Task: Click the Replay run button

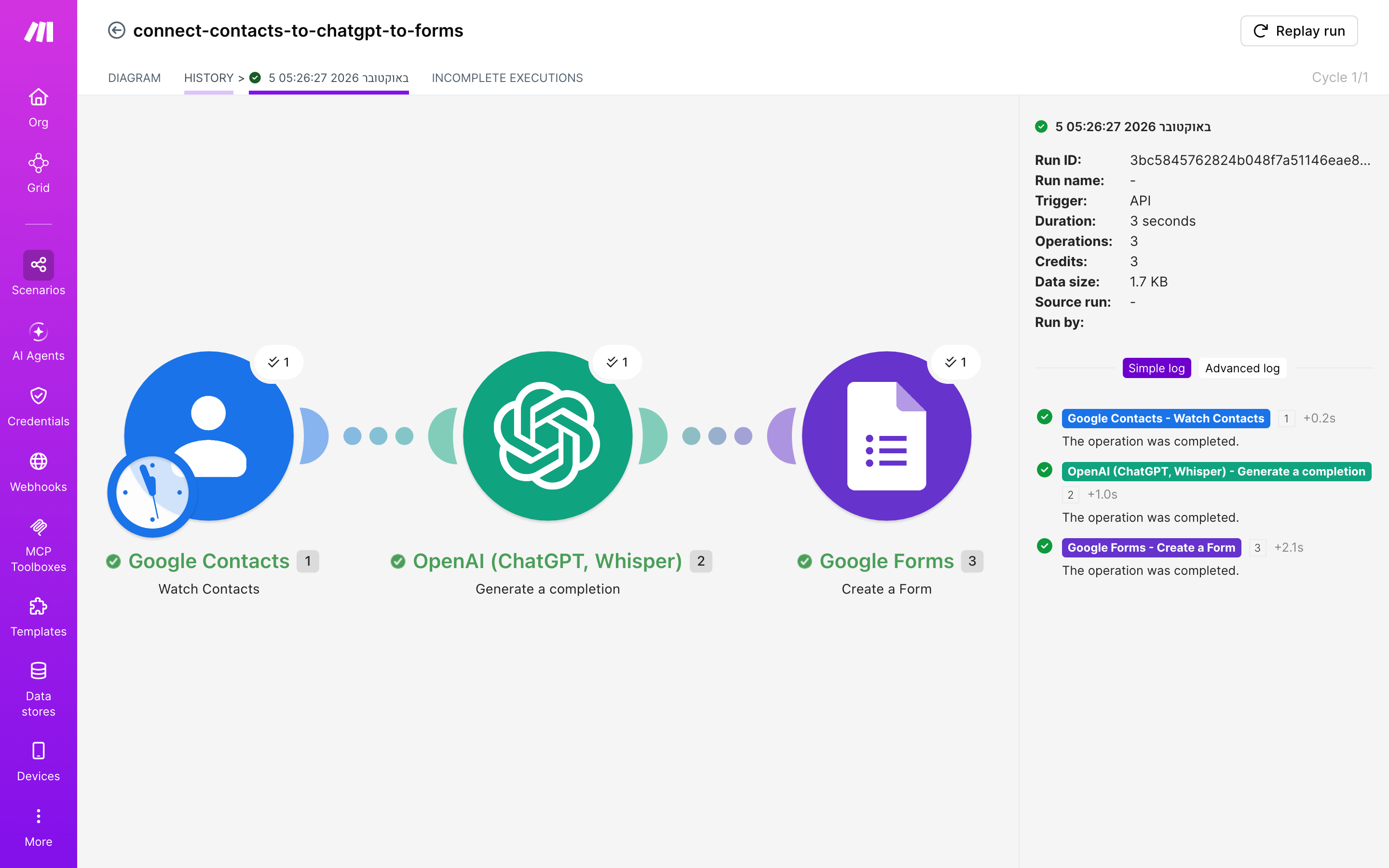Action: click(x=1299, y=31)
